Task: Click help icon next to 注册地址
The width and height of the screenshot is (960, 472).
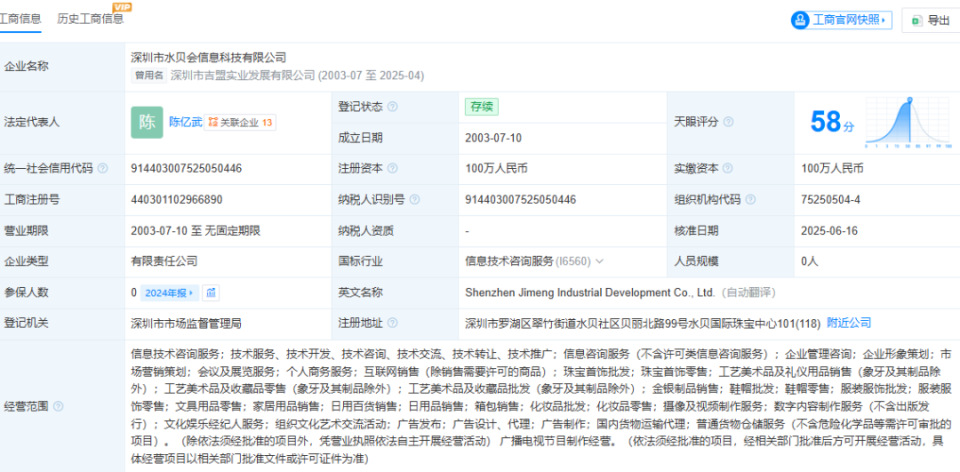Action: point(392,323)
